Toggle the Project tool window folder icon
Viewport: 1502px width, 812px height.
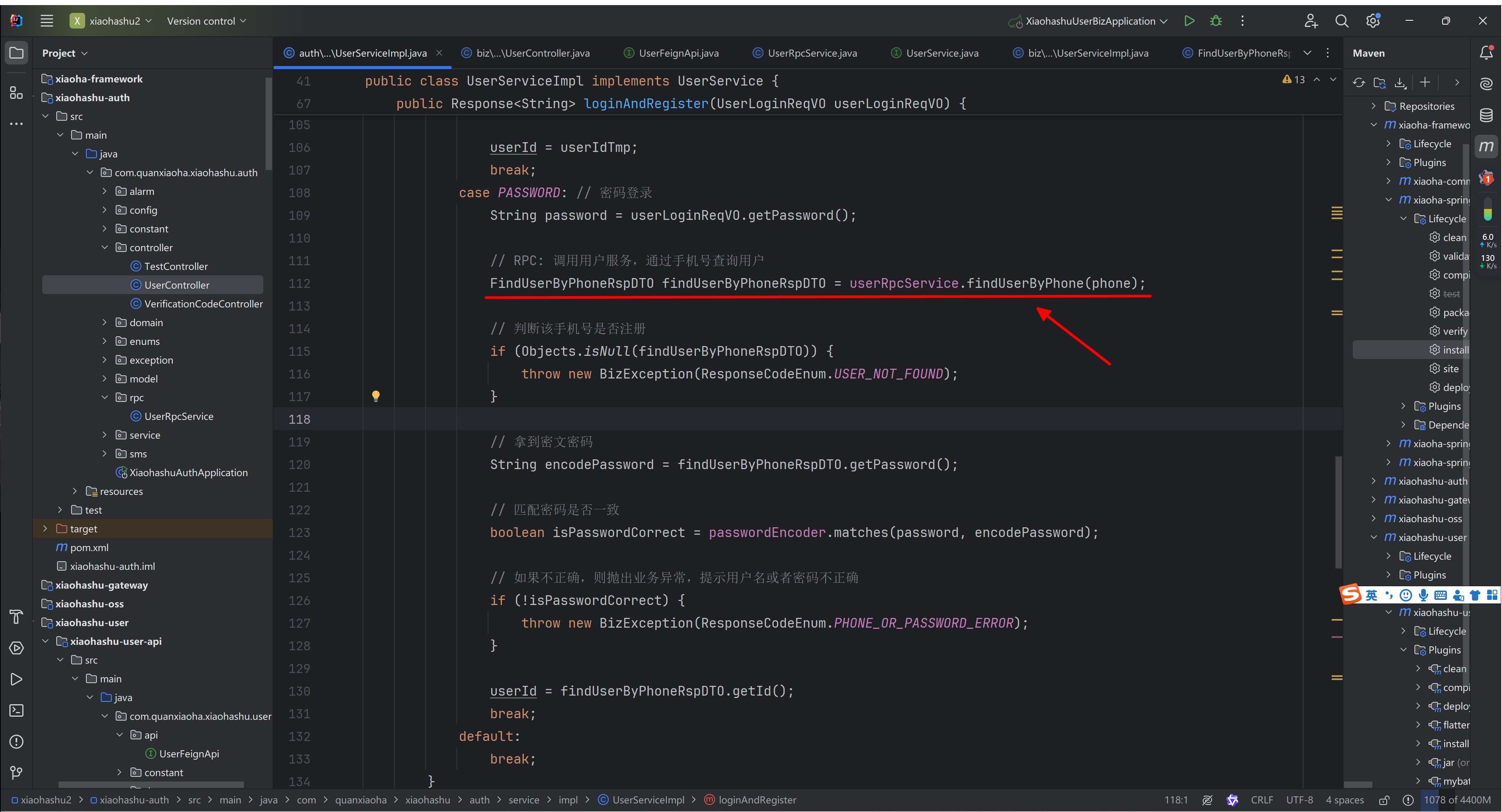pos(16,53)
